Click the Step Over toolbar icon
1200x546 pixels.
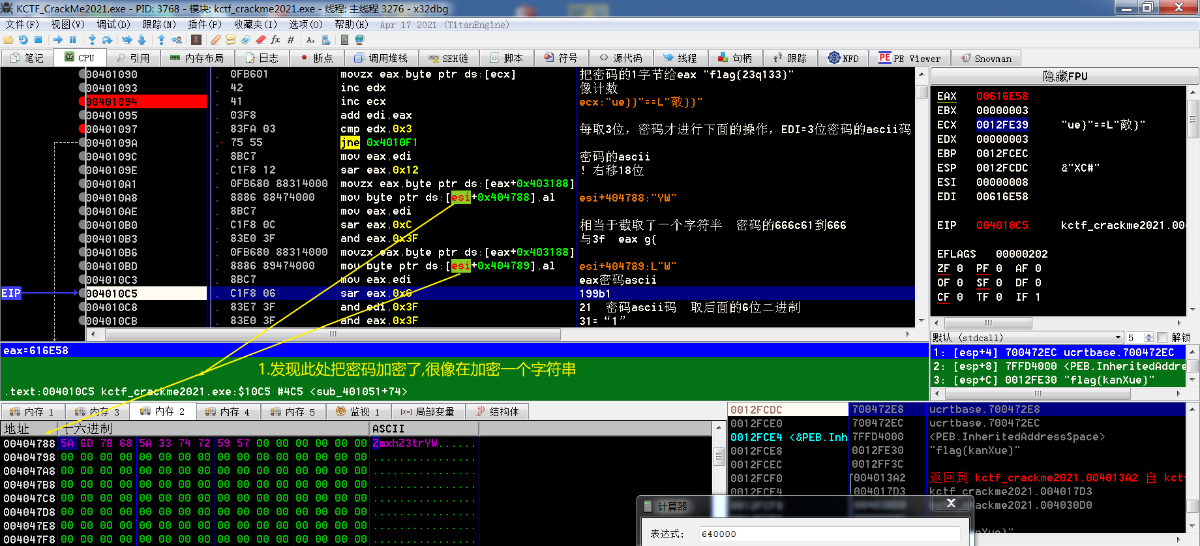(107, 40)
